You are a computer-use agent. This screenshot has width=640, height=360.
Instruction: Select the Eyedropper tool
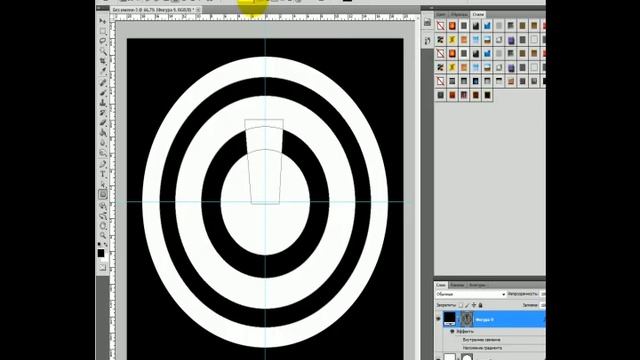click(103, 71)
